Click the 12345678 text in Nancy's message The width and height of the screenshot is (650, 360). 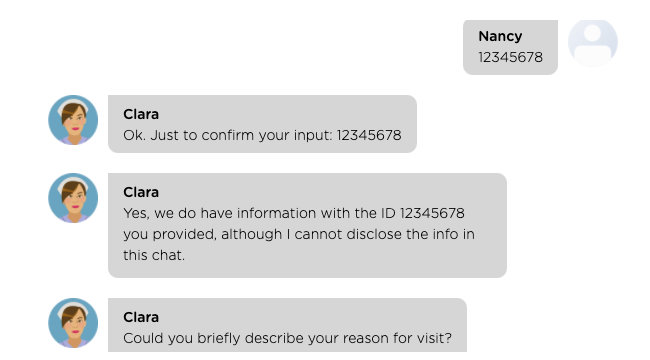click(510, 57)
